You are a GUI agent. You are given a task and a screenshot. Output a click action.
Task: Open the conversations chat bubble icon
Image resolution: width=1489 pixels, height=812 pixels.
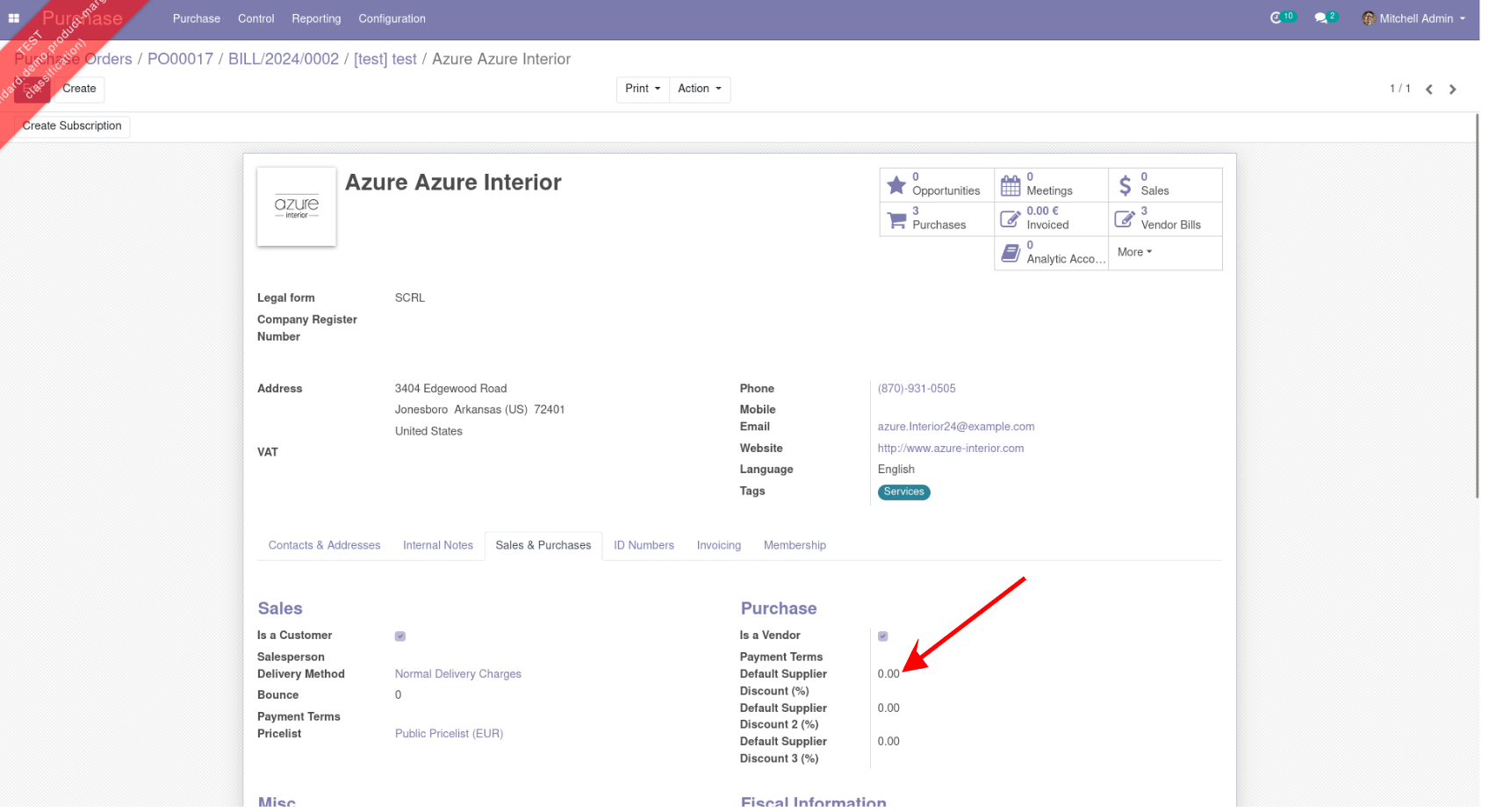pyautogui.click(x=1320, y=18)
